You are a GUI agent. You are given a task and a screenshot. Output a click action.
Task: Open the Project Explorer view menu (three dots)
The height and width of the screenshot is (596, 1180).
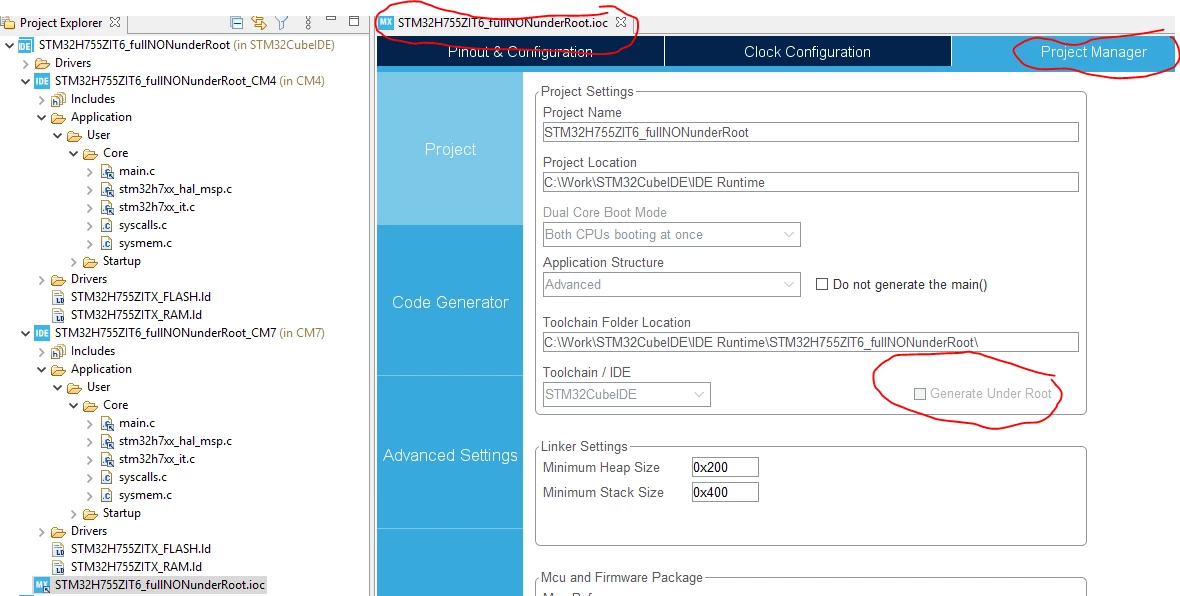click(308, 23)
